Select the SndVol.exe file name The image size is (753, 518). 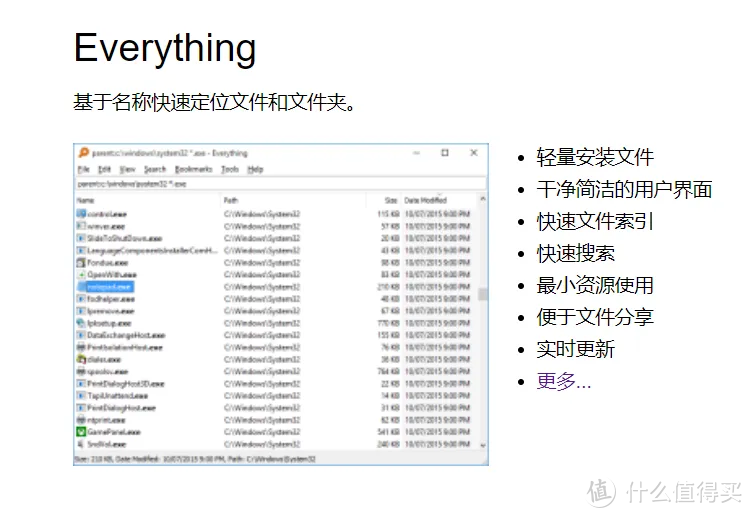point(107,445)
